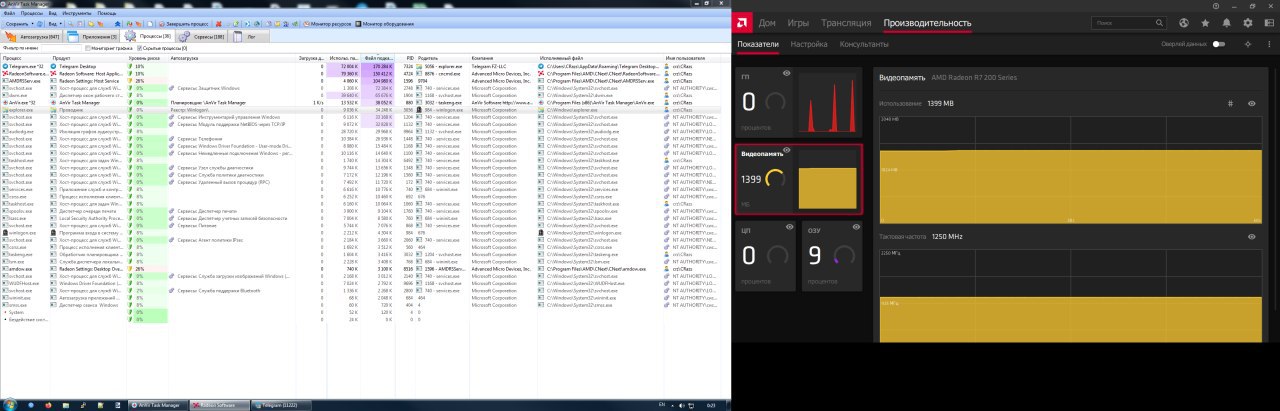Viewport: 1280px width, 411px height.
Task: Click the Фильтр по имени input field
Action: [61, 48]
